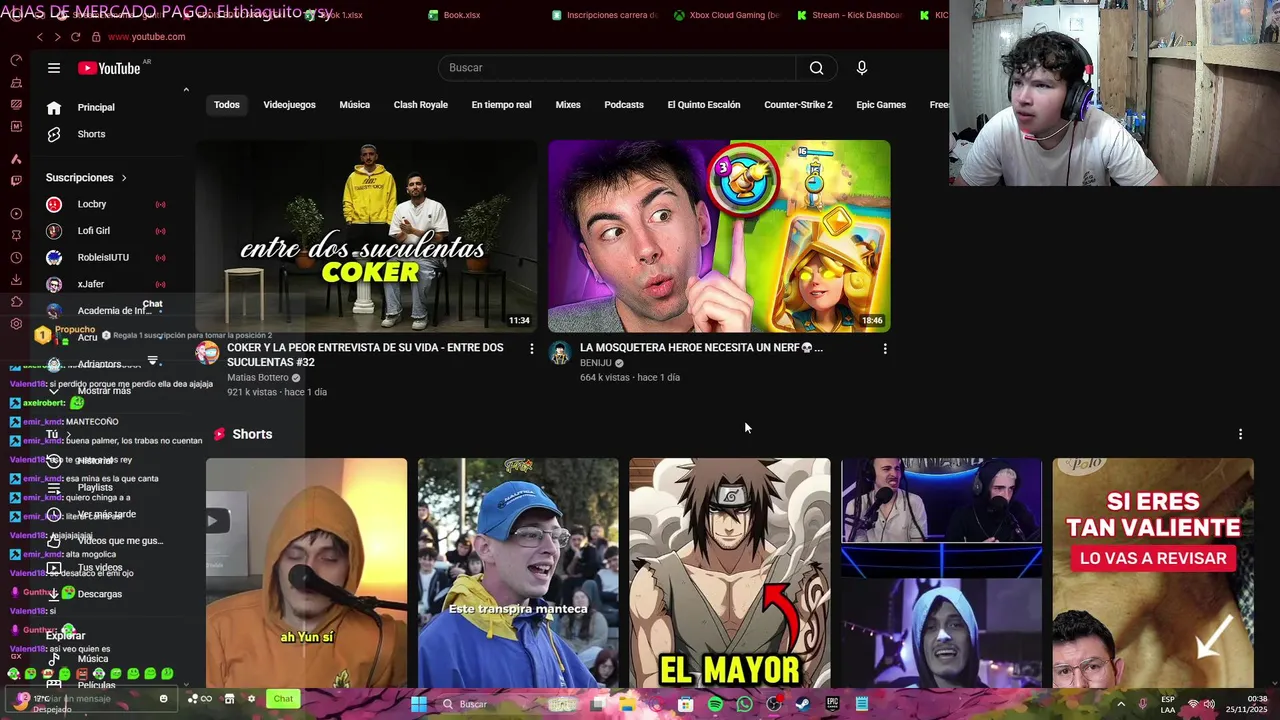Expand the Suscripciones section arrow
Viewport: 1280px width, 720px height.
tap(124, 178)
